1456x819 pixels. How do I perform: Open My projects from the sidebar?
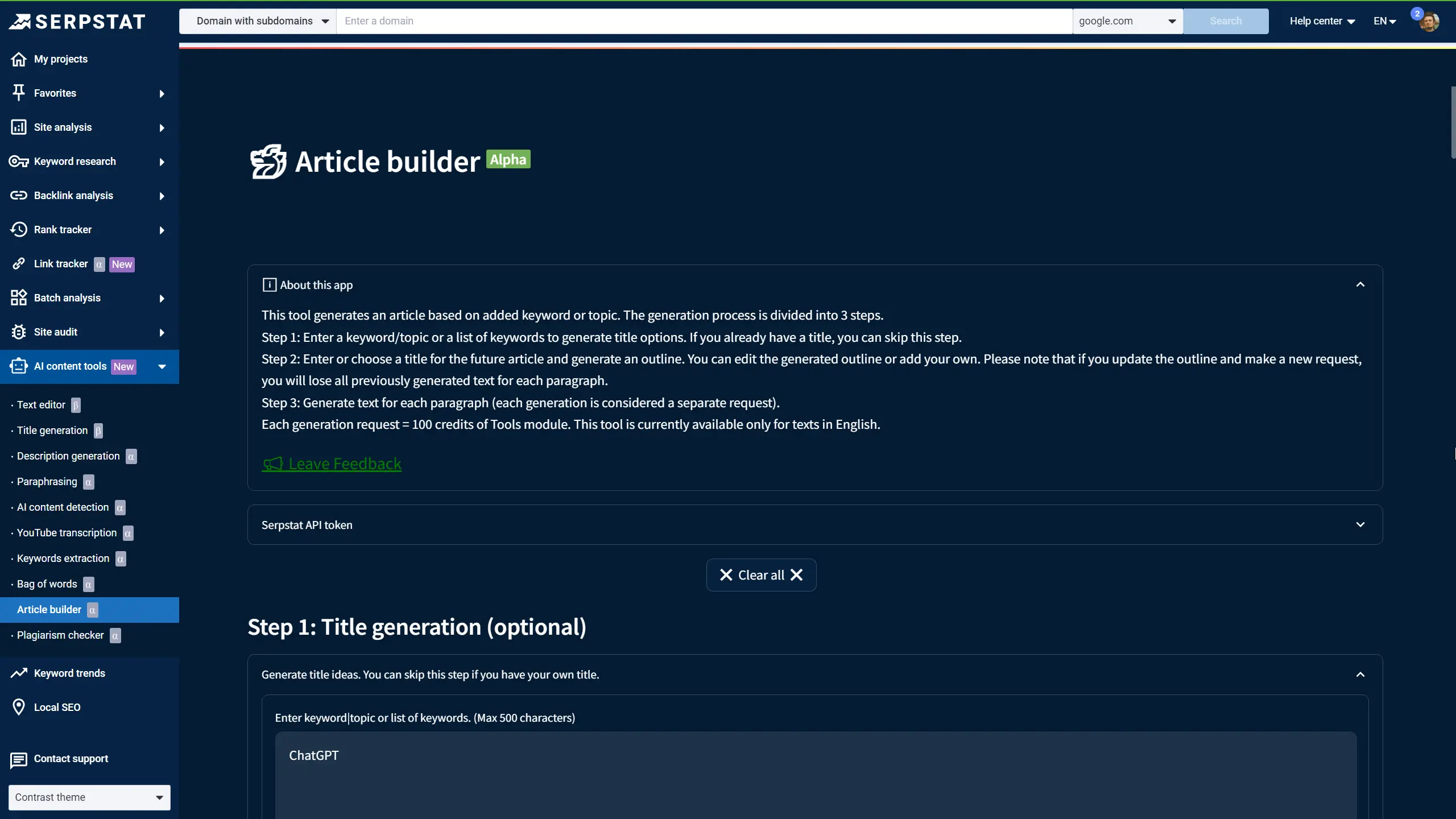tap(61, 59)
